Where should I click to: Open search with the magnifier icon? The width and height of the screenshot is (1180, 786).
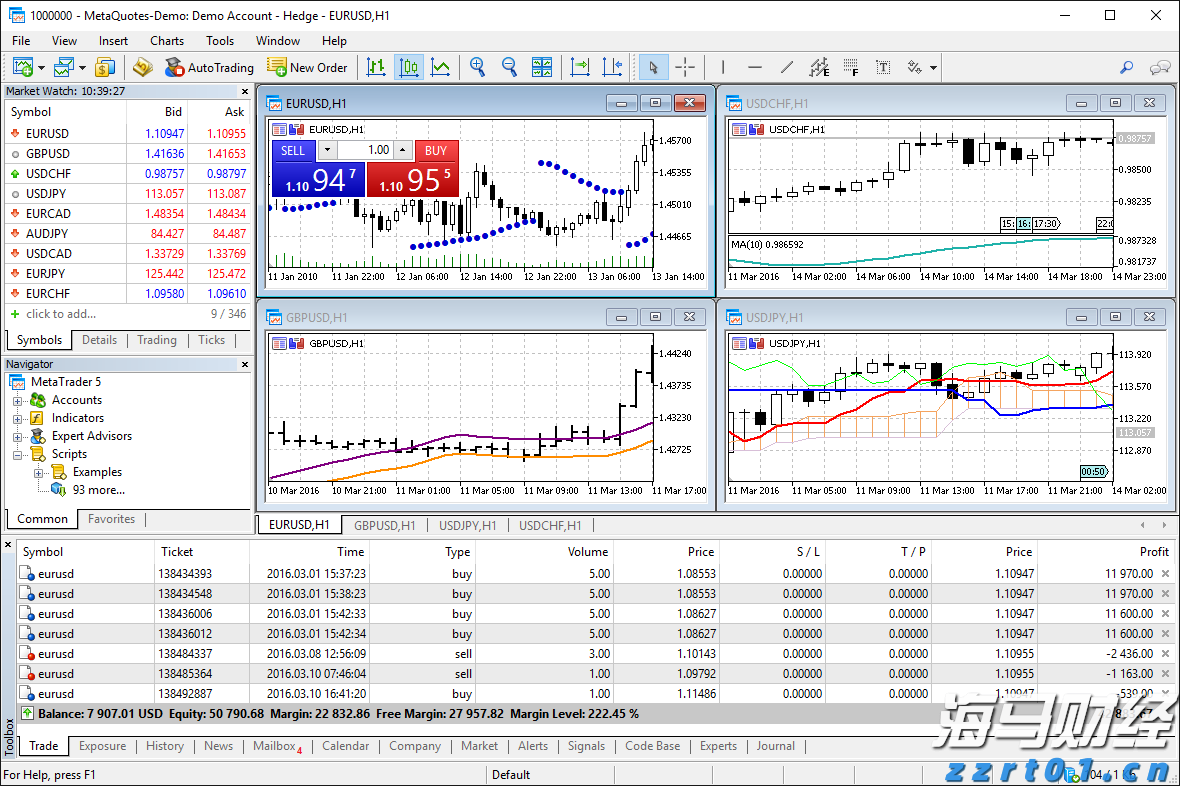click(1126, 67)
